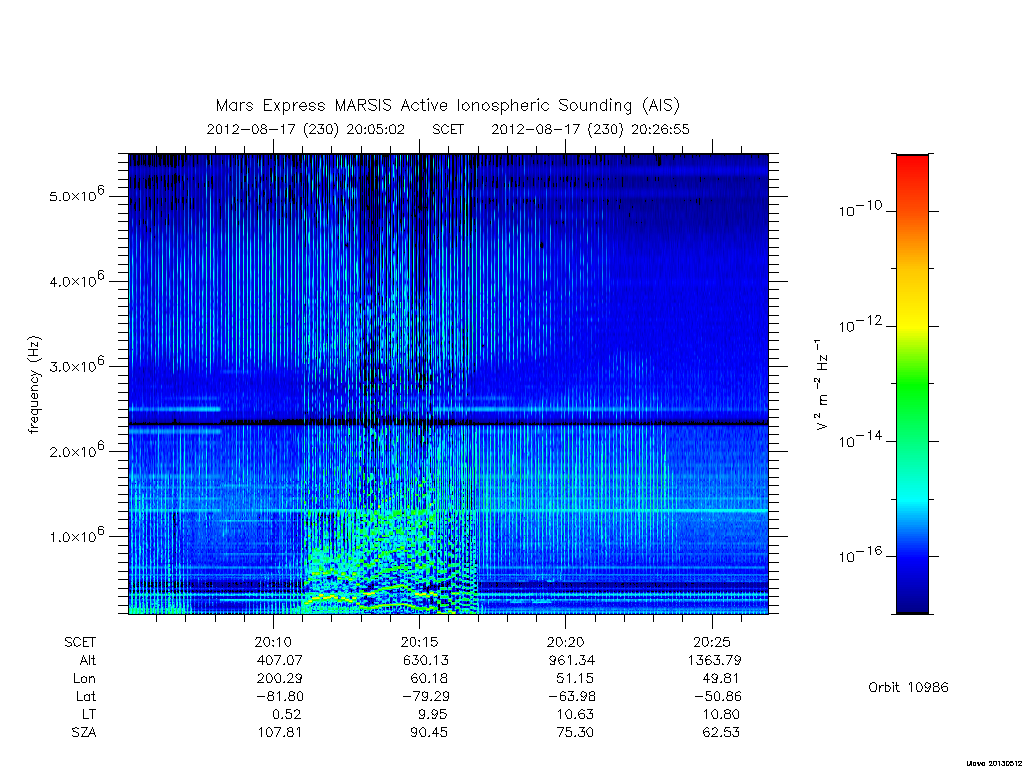Click the SZA value 107.81
The image size is (1024, 768).
pos(280,732)
